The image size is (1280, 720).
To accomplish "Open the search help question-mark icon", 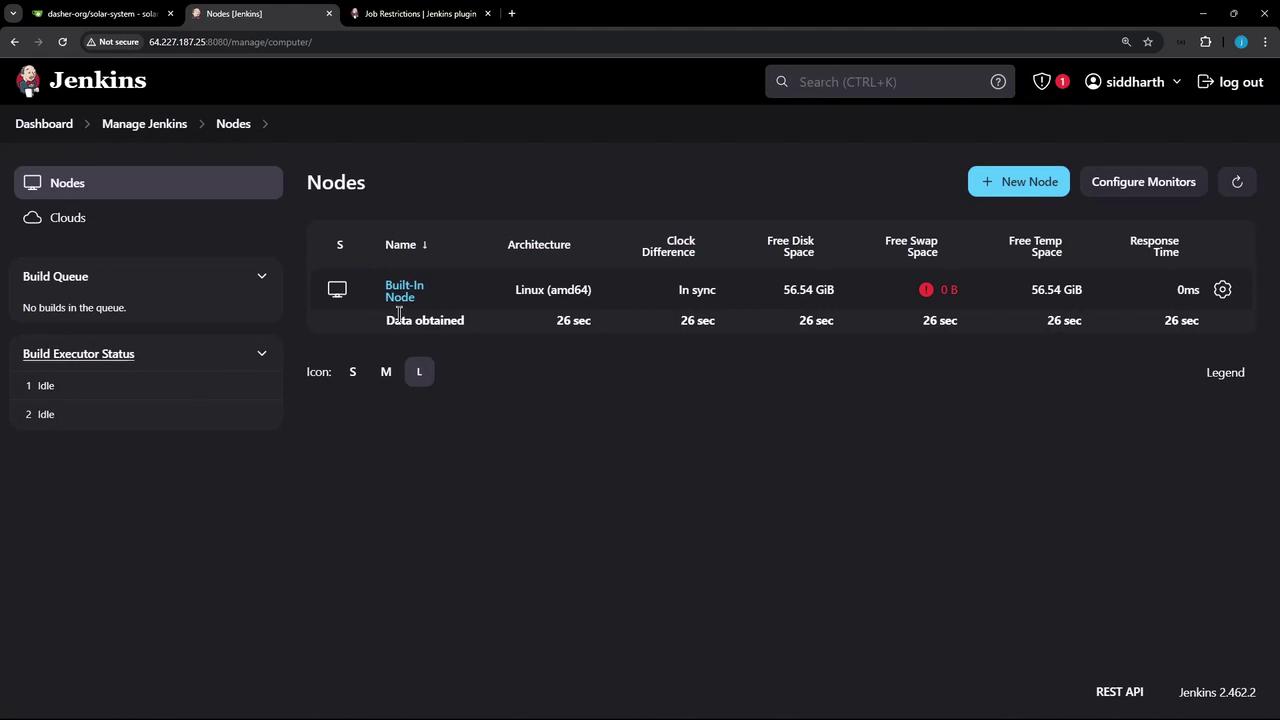I will click(x=998, y=82).
